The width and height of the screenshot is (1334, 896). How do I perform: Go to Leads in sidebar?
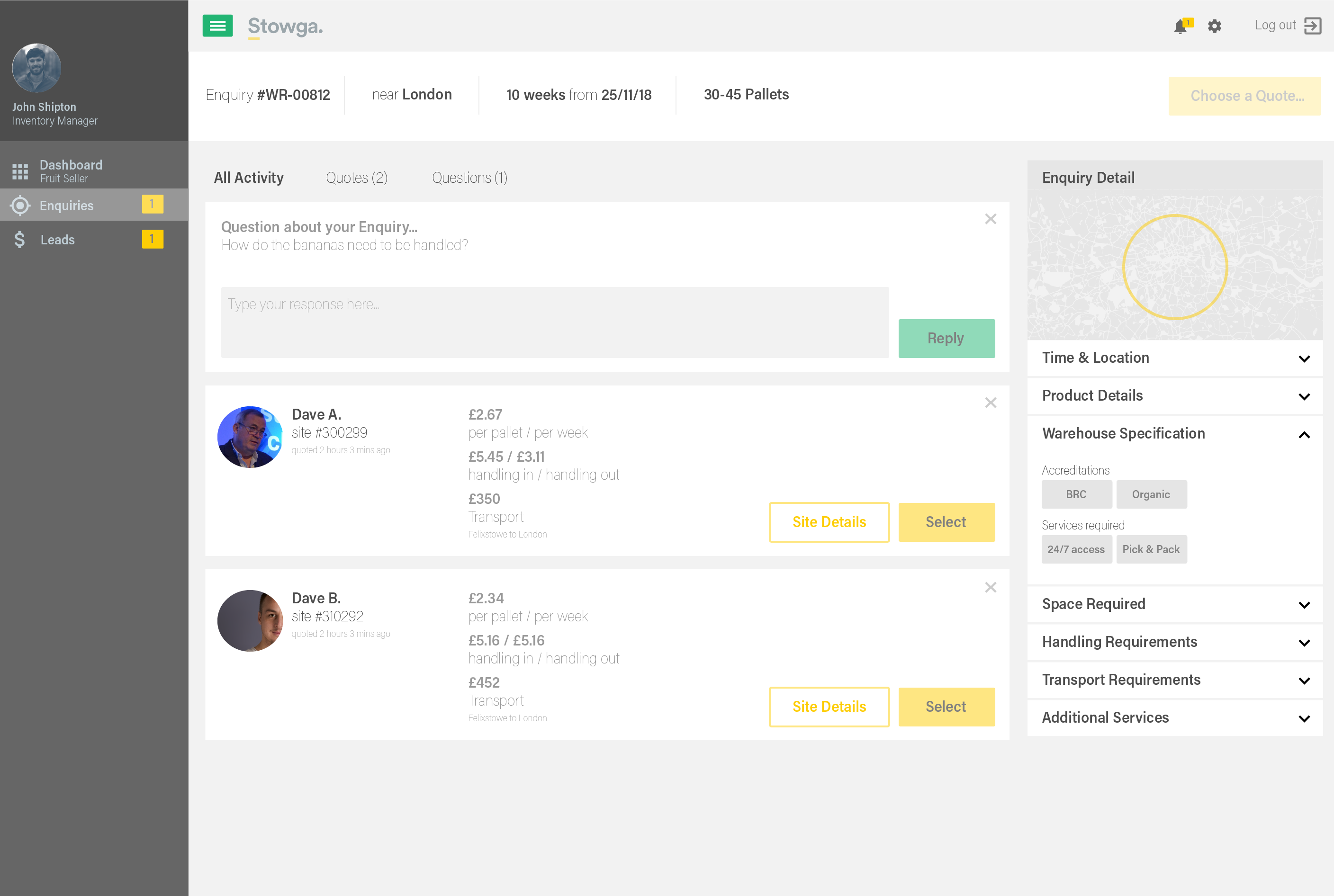click(57, 240)
